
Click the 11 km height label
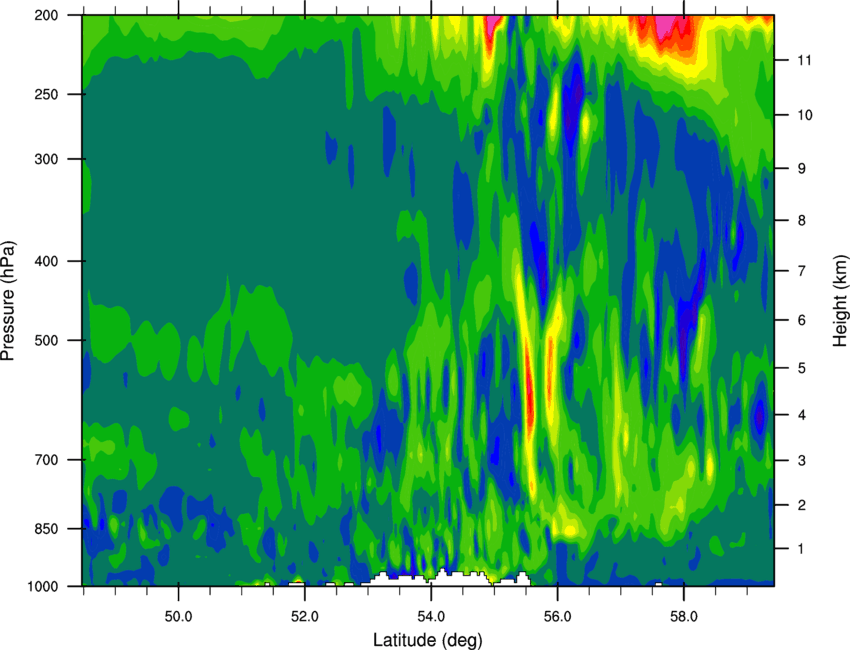804,60
